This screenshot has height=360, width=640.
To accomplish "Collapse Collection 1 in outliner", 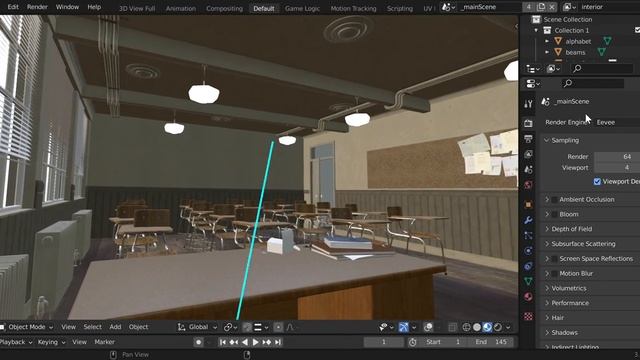I will point(536,30).
